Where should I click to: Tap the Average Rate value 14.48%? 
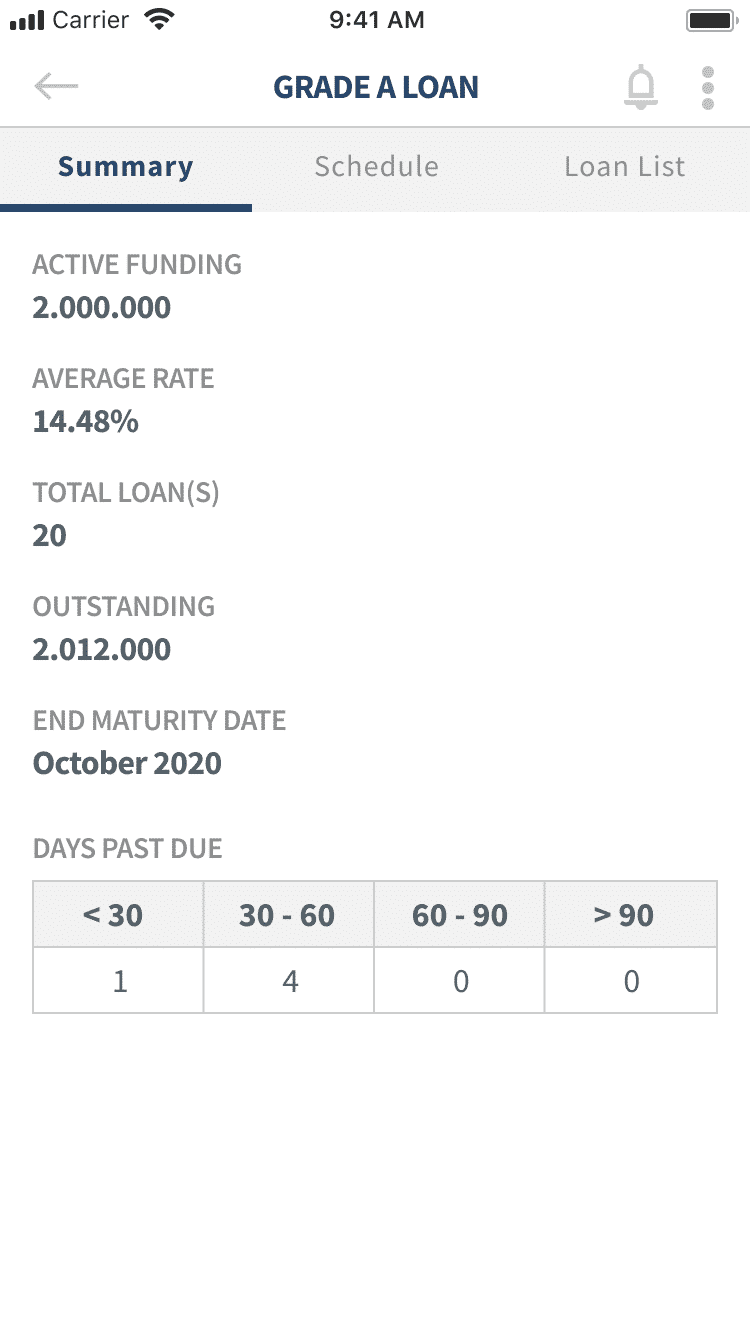pyautogui.click(x=86, y=421)
